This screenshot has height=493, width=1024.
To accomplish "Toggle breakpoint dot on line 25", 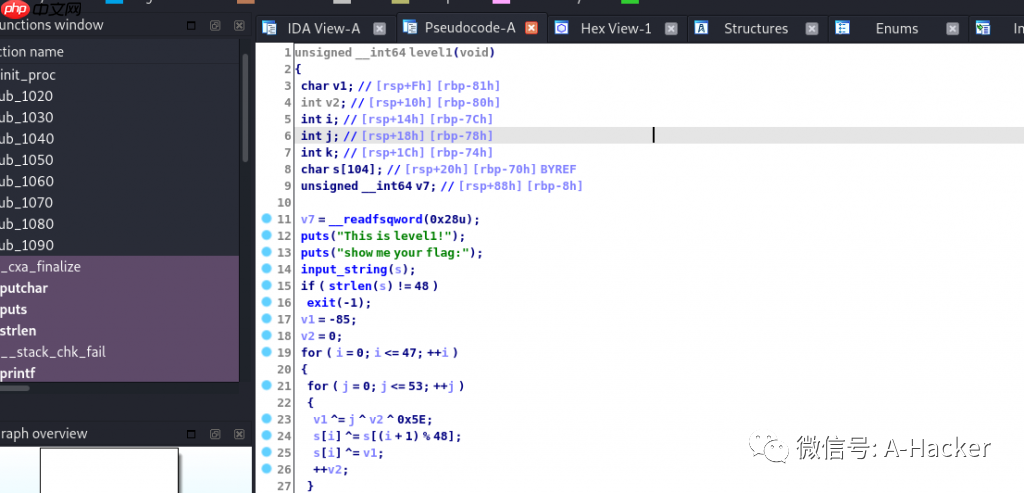I will (266, 452).
